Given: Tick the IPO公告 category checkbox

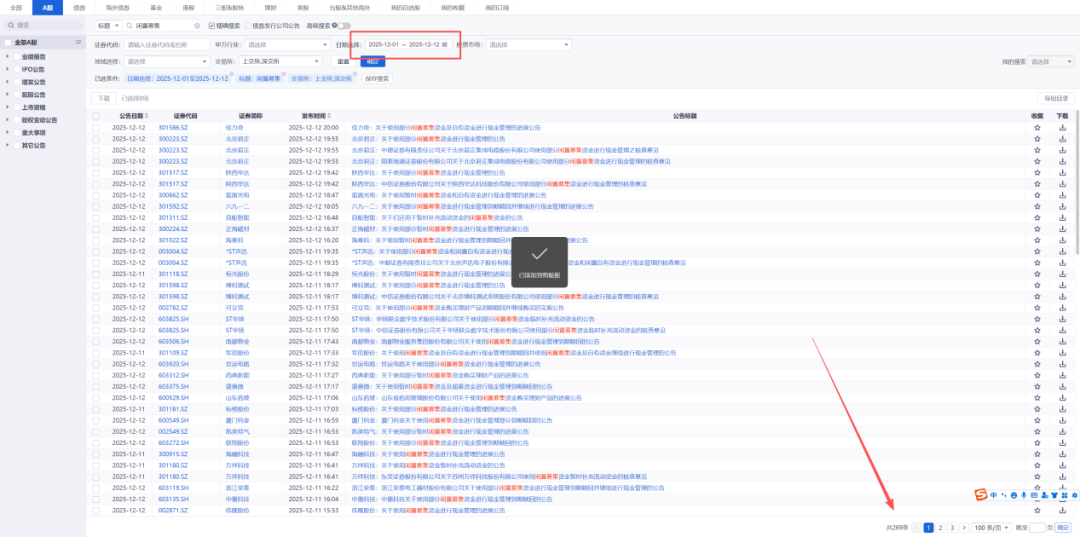Looking at the screenshot, I should 17,69.
